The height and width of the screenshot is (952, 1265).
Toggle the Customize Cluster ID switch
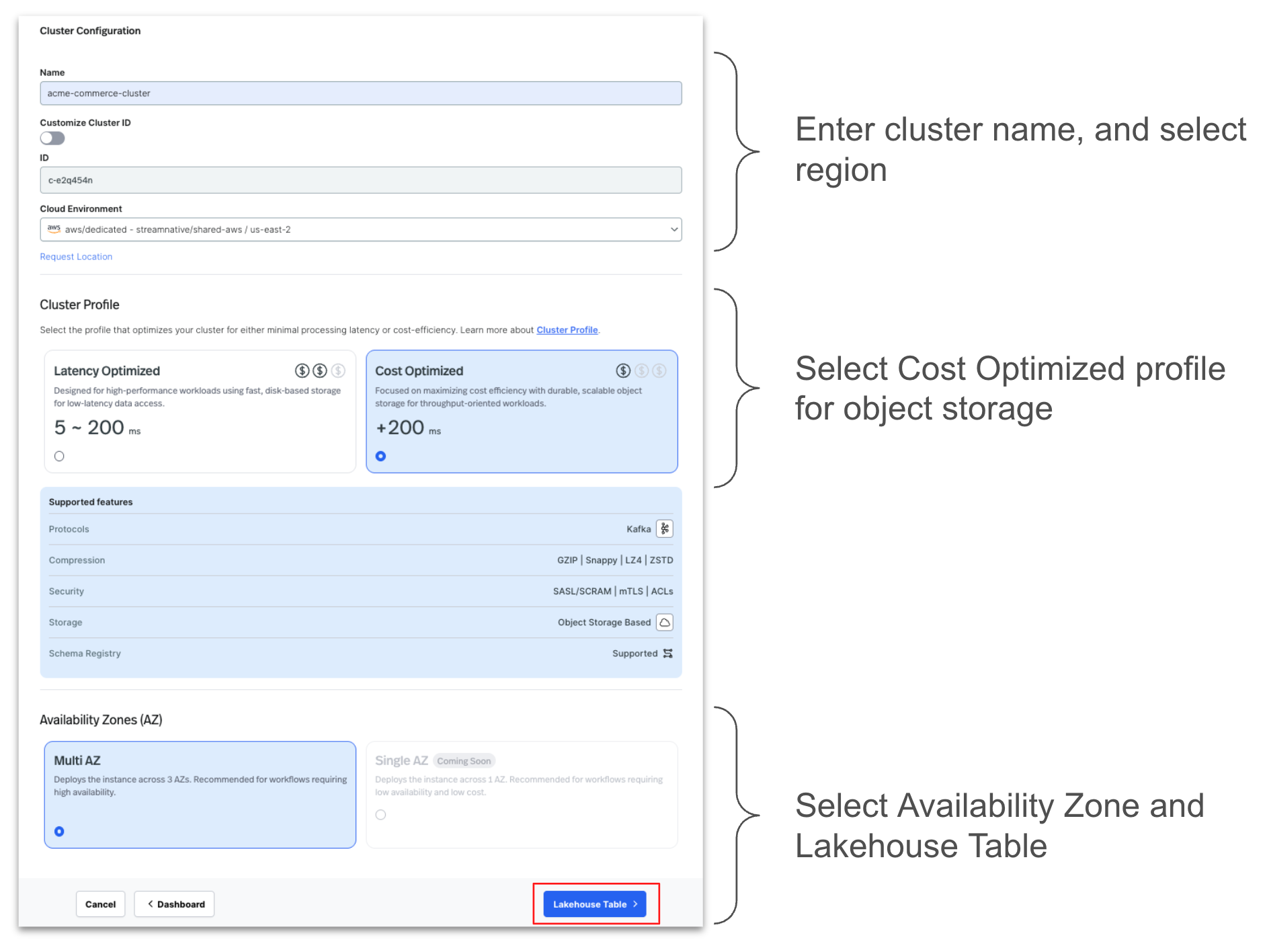click(x=52, y=138)
